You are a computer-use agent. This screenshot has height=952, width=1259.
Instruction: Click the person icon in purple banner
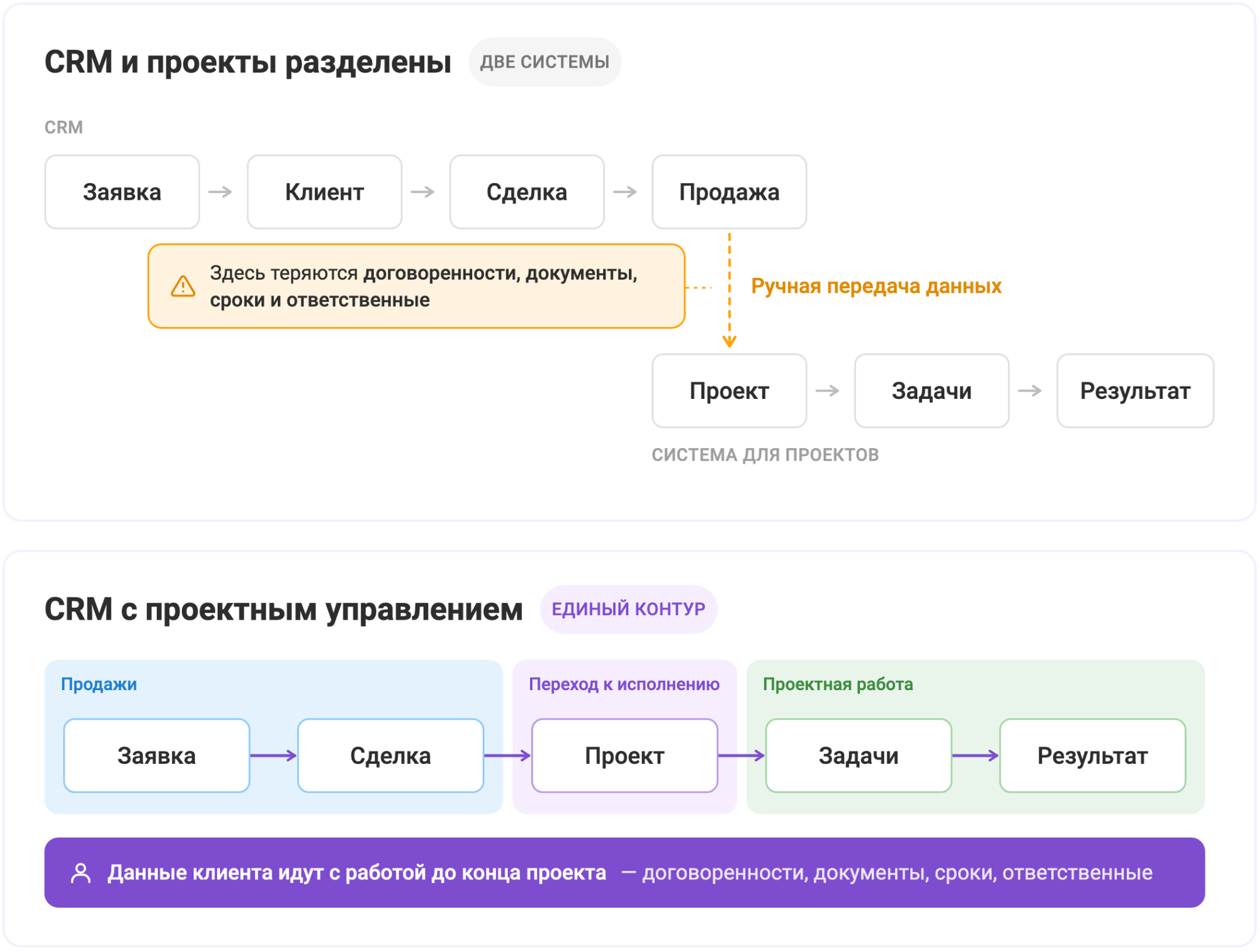(x=81, y=873)
